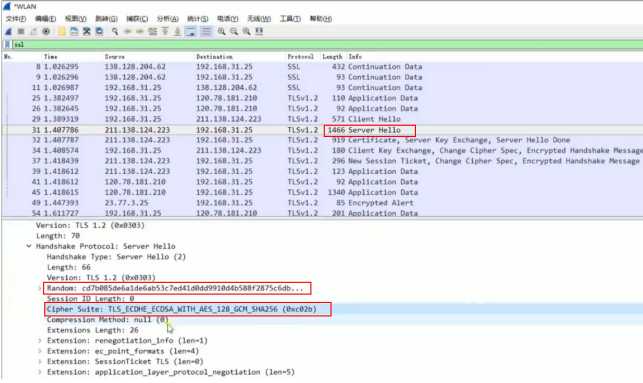Screen dimensions: 643x383
Task: Toggle auto scroll during live capture
Action: coord(190,32)
